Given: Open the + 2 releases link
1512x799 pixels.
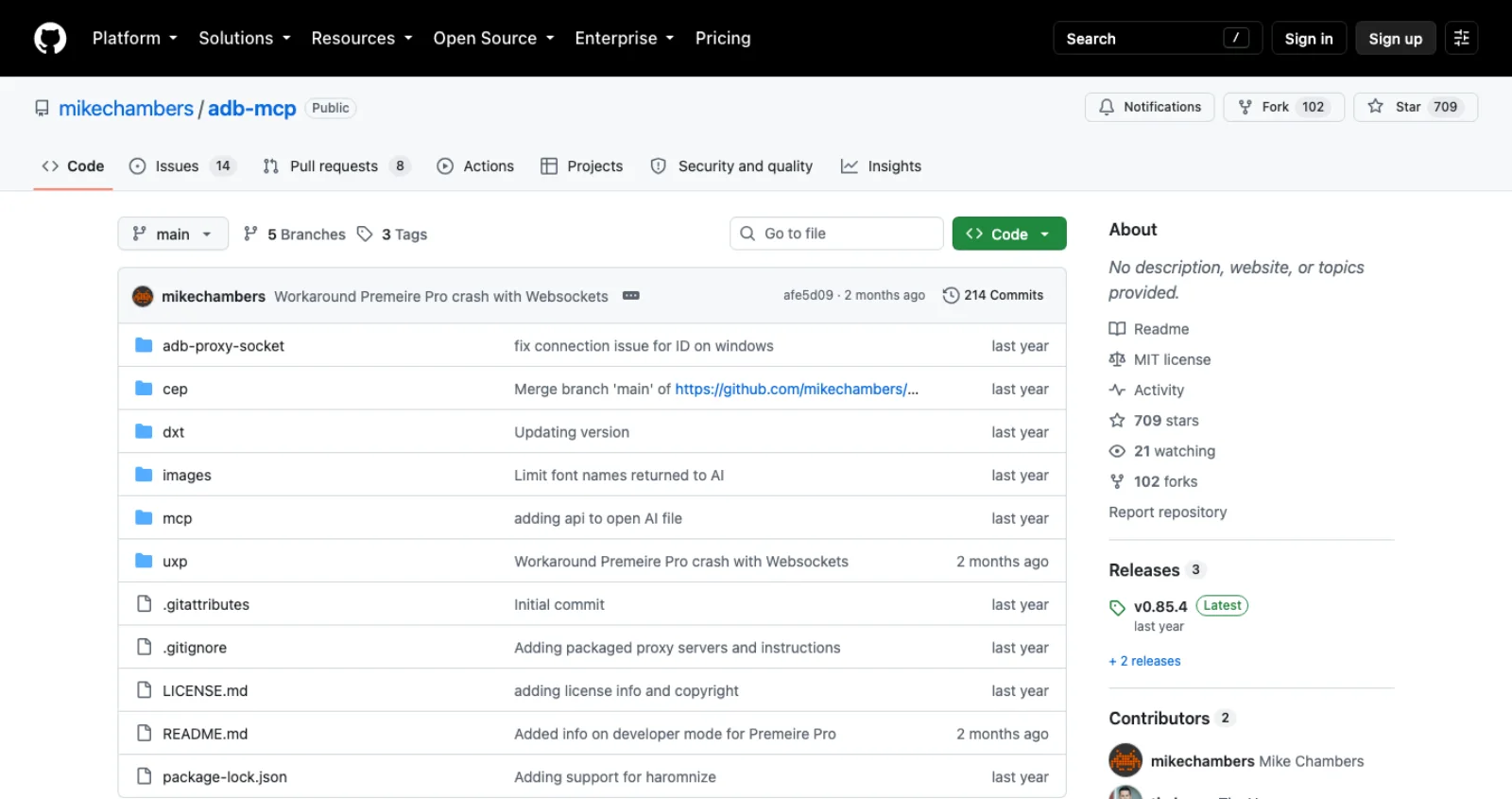Looking at the screenshot, I should [1145, 661].
